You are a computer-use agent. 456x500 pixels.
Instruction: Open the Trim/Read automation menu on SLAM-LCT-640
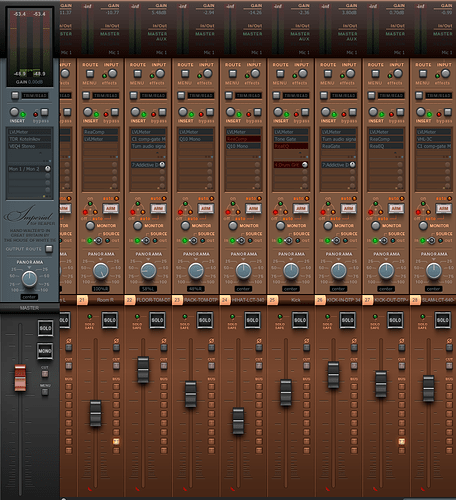tap(439, 96)
